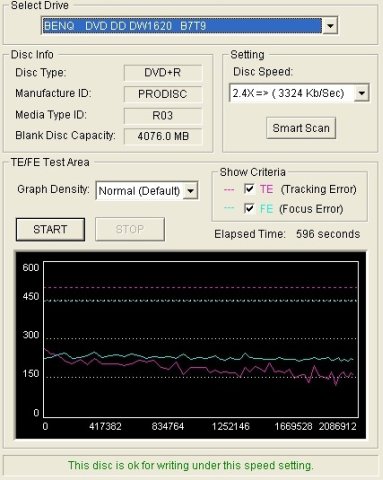Click the 417382 x-axis label
This screenshot has height=480, width=383.
point(105,426)
